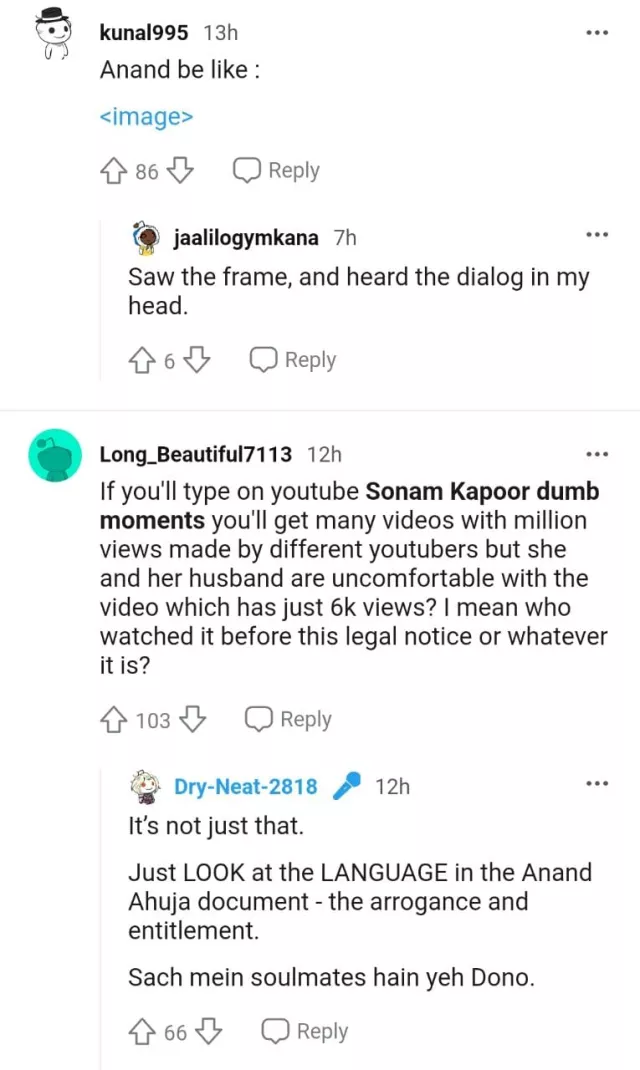Upvote Dry-Neat-2818's reply
This screenshot has height=1070, width=640.
pos(140,1031)
